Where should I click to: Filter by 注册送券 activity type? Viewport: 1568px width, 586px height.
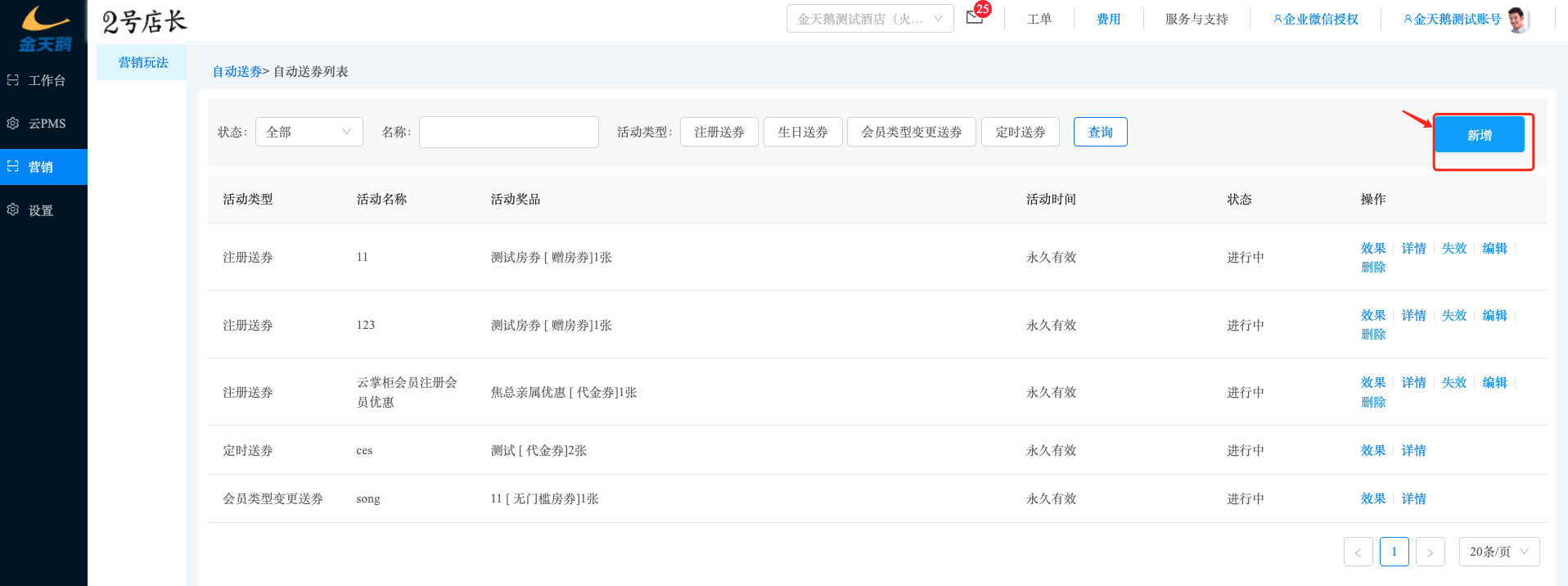[719, 132]
